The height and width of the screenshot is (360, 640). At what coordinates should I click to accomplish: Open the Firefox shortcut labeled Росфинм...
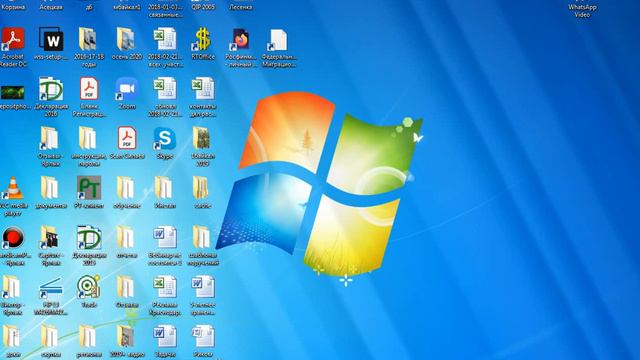[x=241, y=39]
